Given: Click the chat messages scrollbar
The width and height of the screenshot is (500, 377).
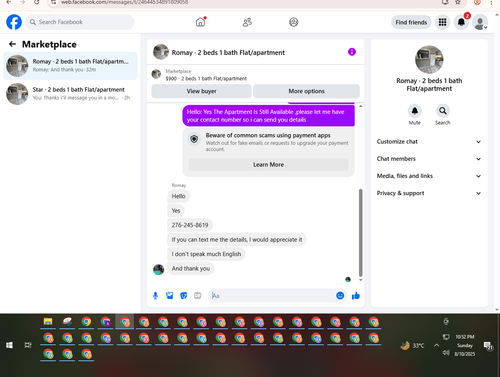Looking at the screenshot, I should [360, 232].
